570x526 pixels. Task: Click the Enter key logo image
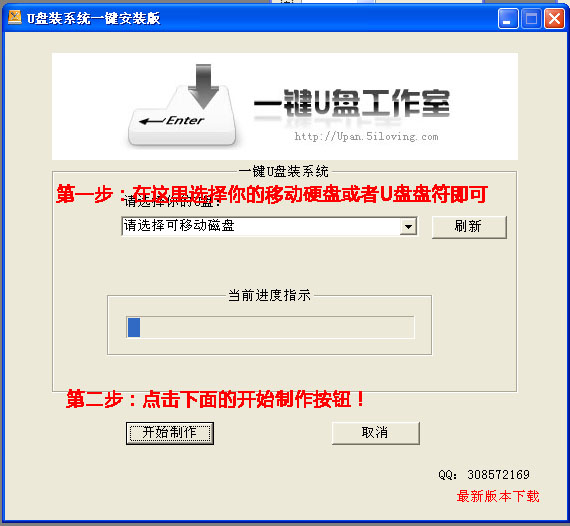[182, 115]
